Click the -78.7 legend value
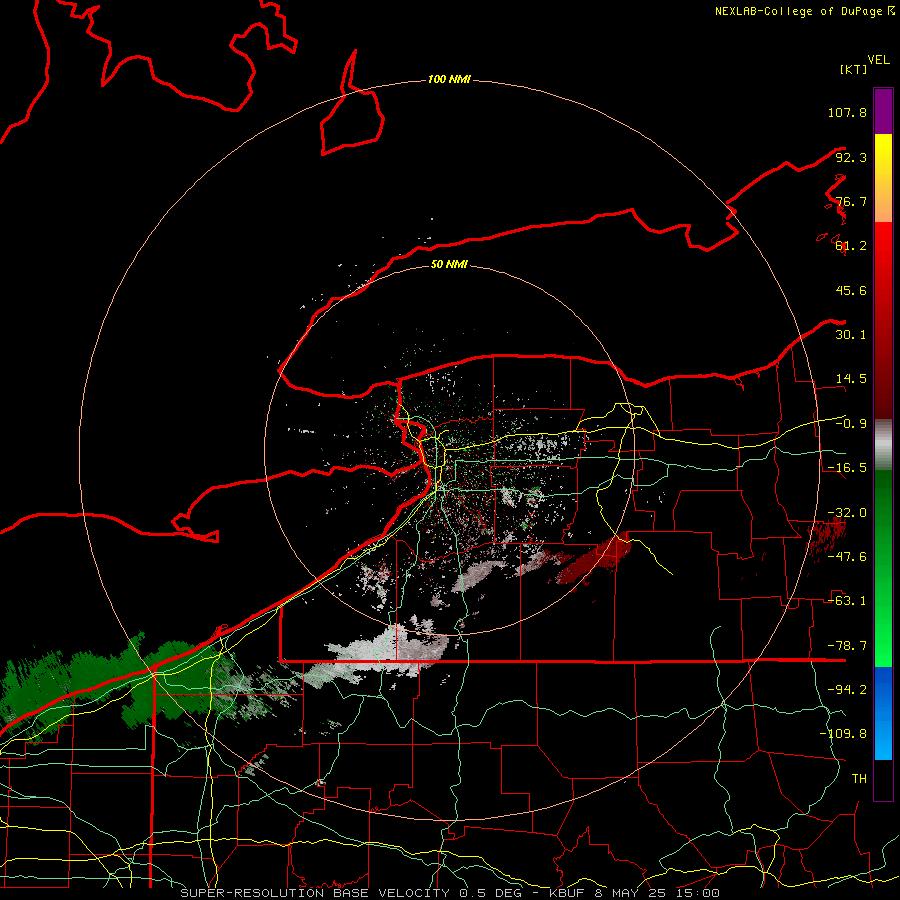Image resolution: width=900 pixels, height=900 pixels. 847,646
